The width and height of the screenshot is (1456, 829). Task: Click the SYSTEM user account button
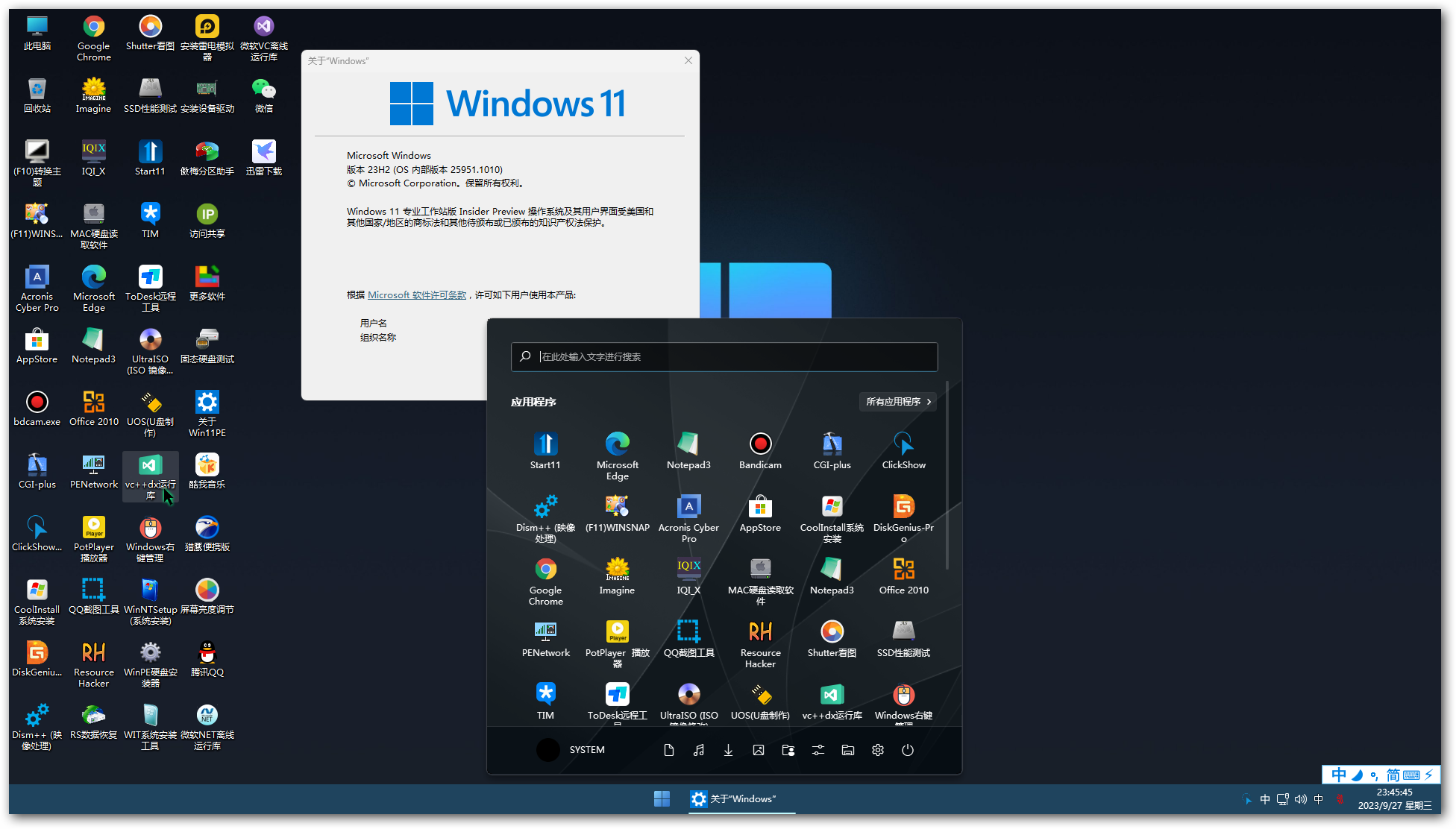pos(571,750)
